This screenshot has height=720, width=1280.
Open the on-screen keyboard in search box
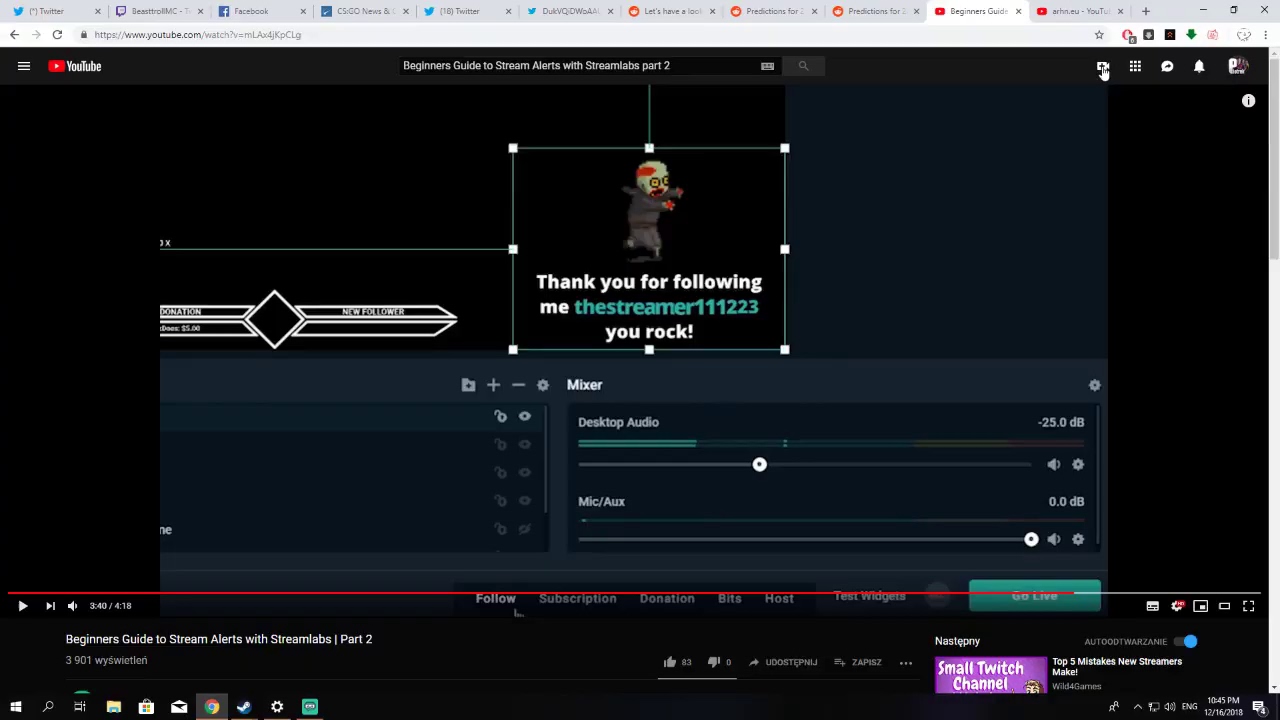pos(767,66)
